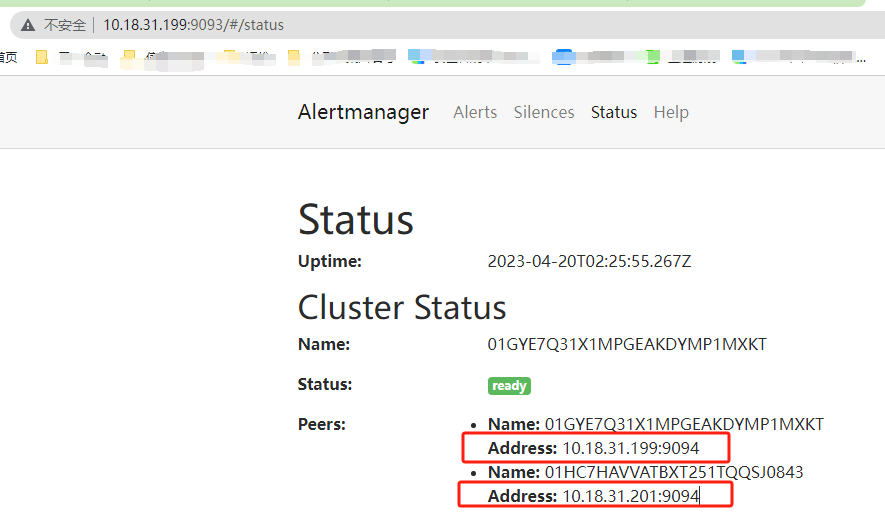The height and width of the screenshot is (532, 885).
Task: Click peer name 01HC7HAVVATBXT251TQQSJ0843
Action: point(674,472)
